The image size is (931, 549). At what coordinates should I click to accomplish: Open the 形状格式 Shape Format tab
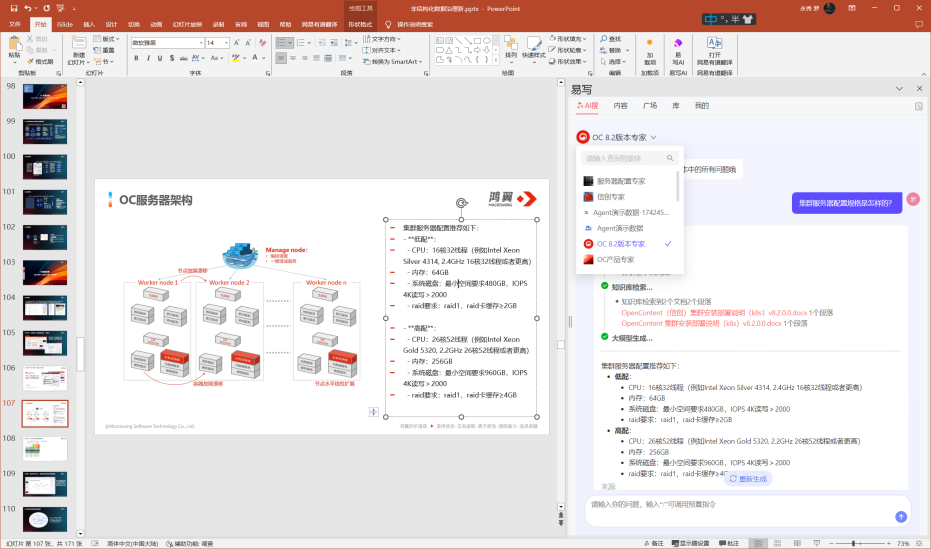coord(360,24)
